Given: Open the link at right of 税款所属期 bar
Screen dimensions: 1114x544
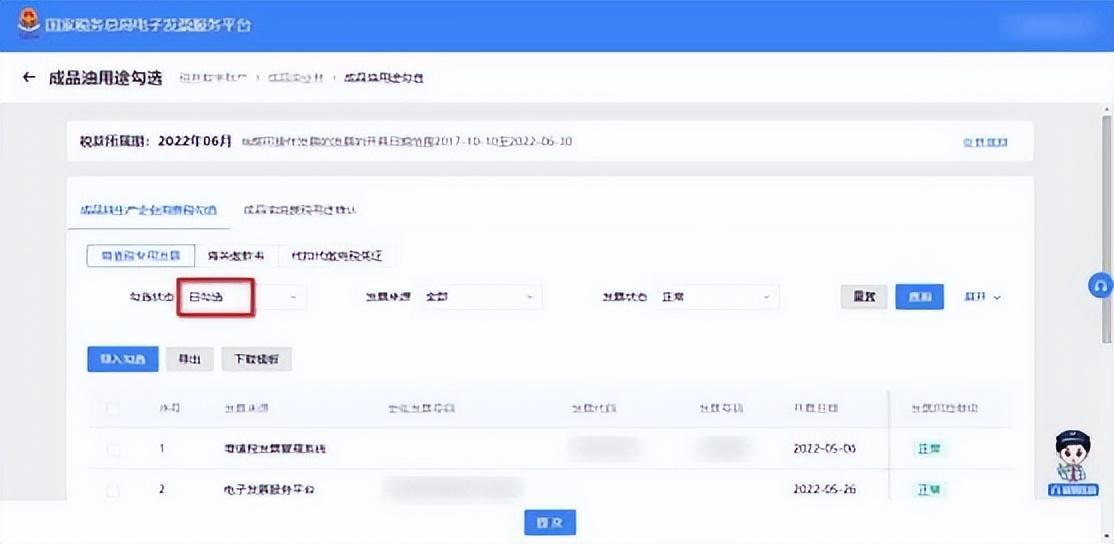Looking at the screenshot, I should coord(985,142).
